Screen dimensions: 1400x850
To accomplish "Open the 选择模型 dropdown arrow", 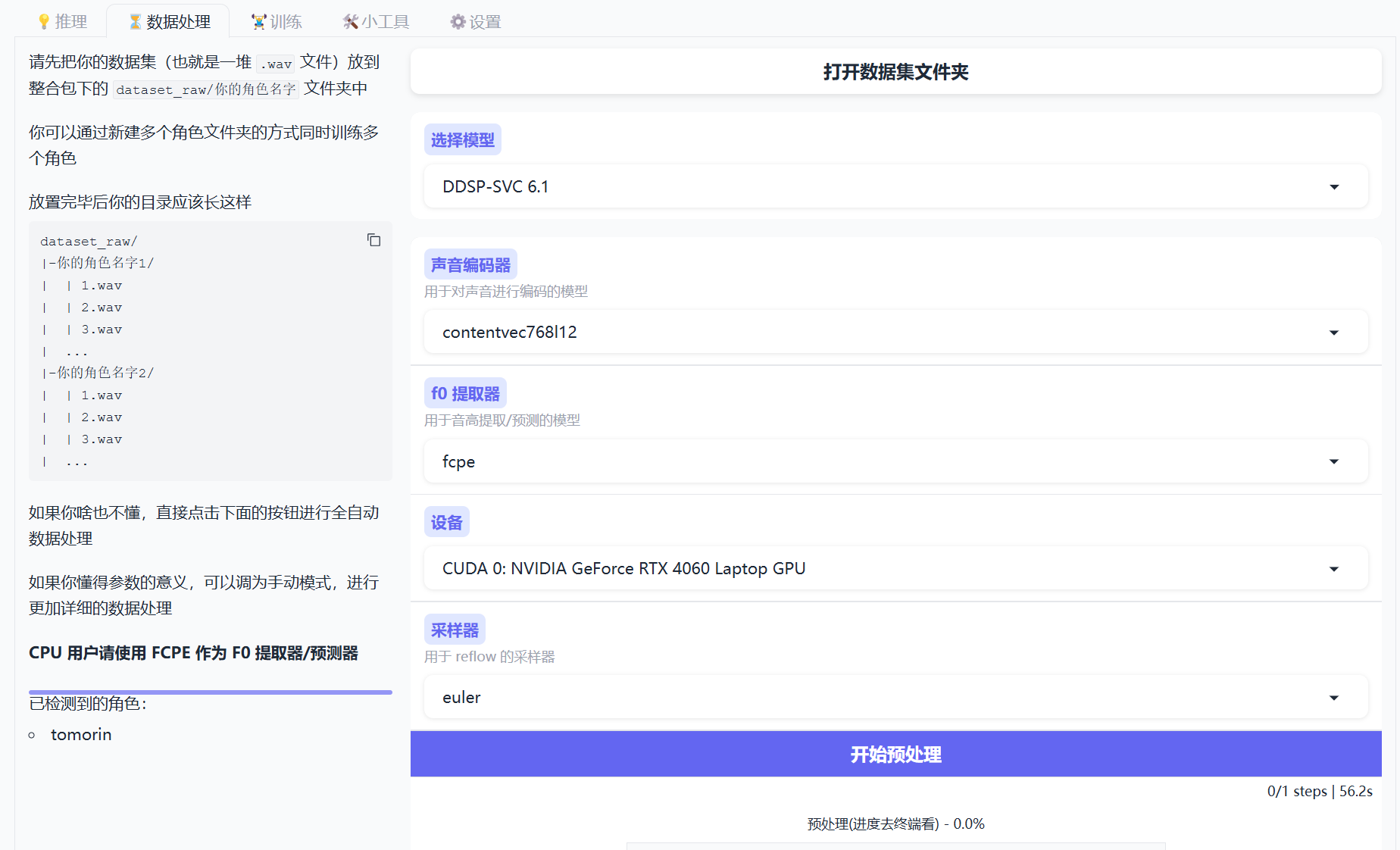I will coord(1334,187).
